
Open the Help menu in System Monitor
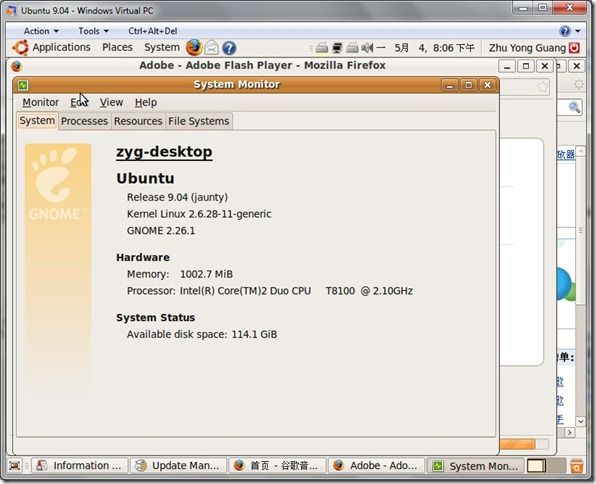tap(146, 102)
